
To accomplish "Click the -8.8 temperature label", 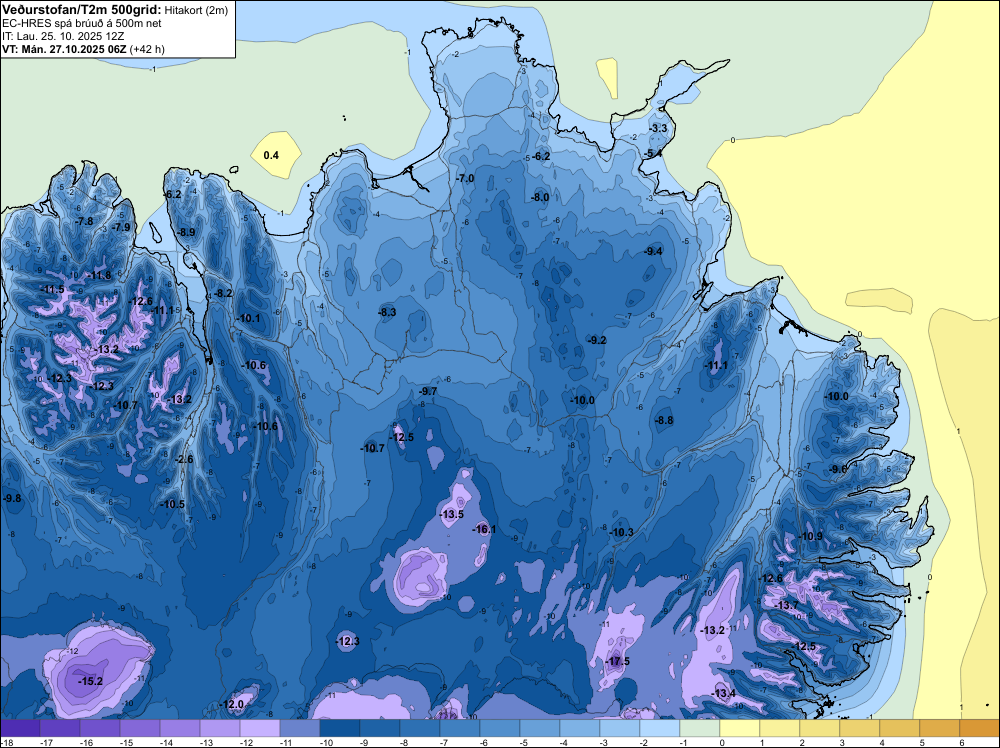I will 664,420.
